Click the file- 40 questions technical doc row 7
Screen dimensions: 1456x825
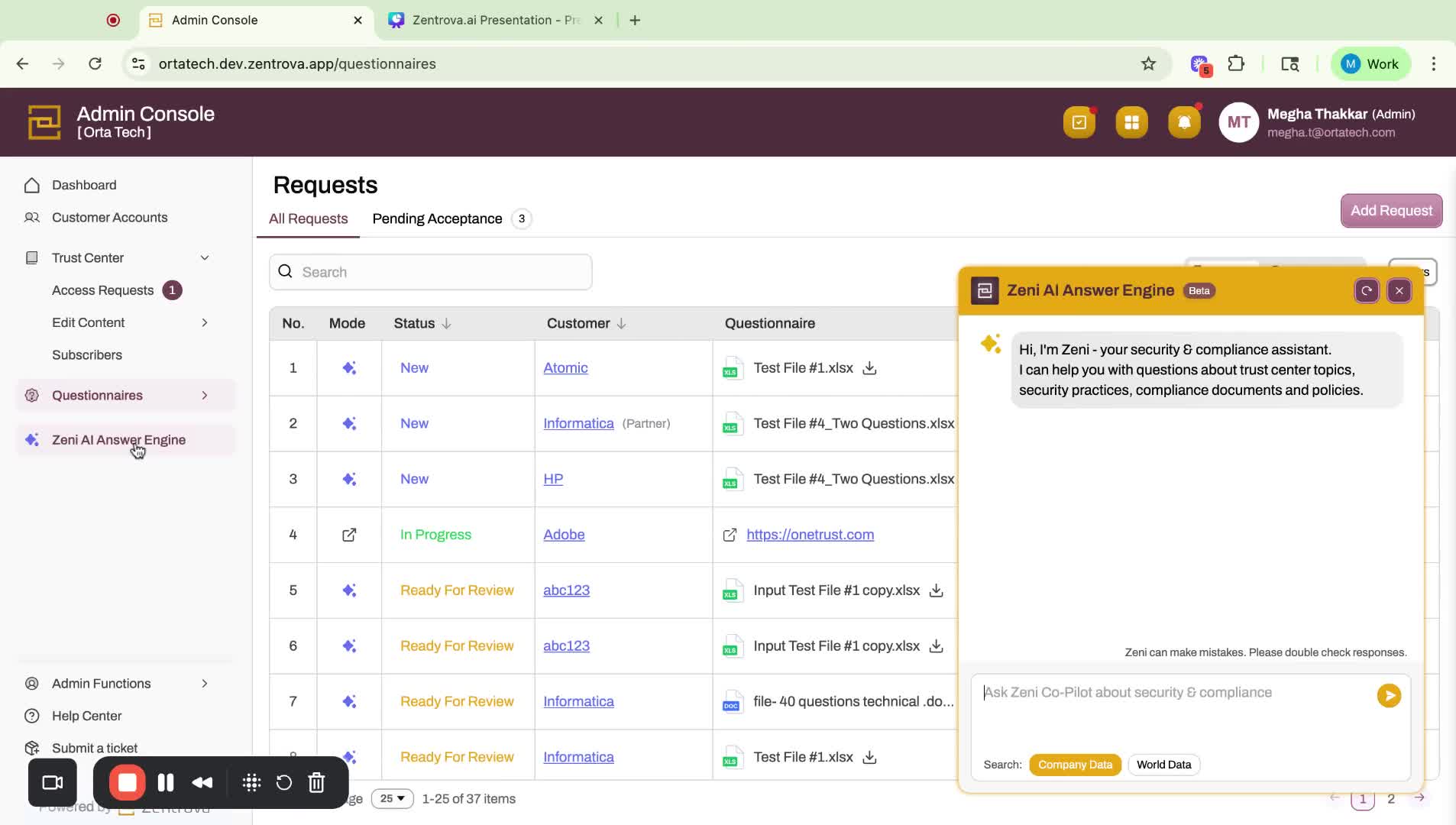(853, 701)
